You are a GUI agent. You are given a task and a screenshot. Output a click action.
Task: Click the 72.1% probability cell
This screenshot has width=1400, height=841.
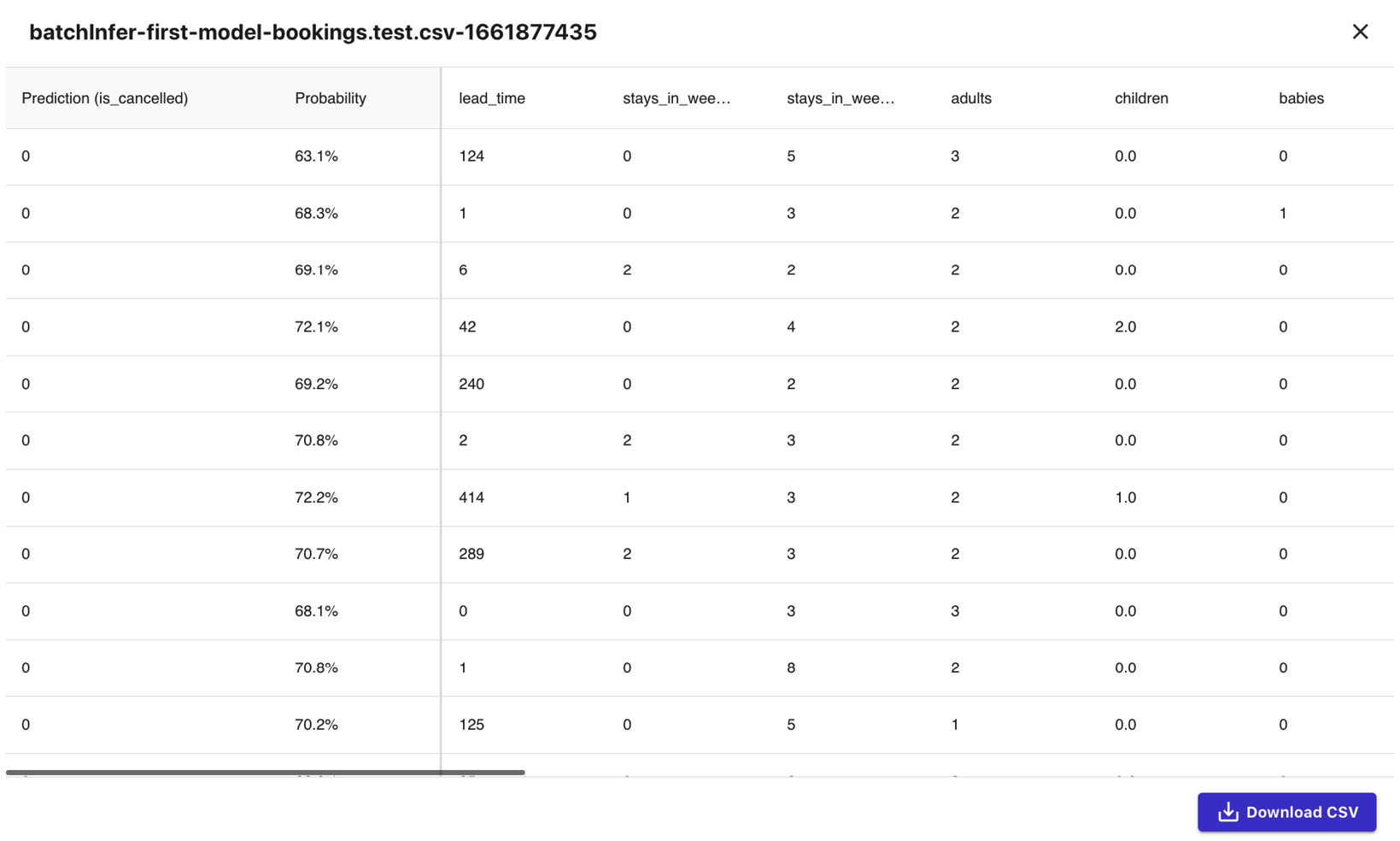coord(316,326)
